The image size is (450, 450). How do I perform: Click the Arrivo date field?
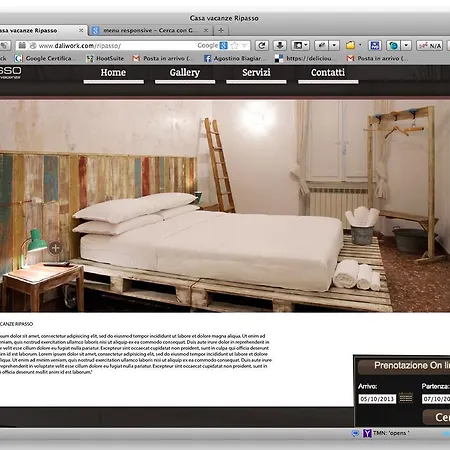[x=377, y=399]
